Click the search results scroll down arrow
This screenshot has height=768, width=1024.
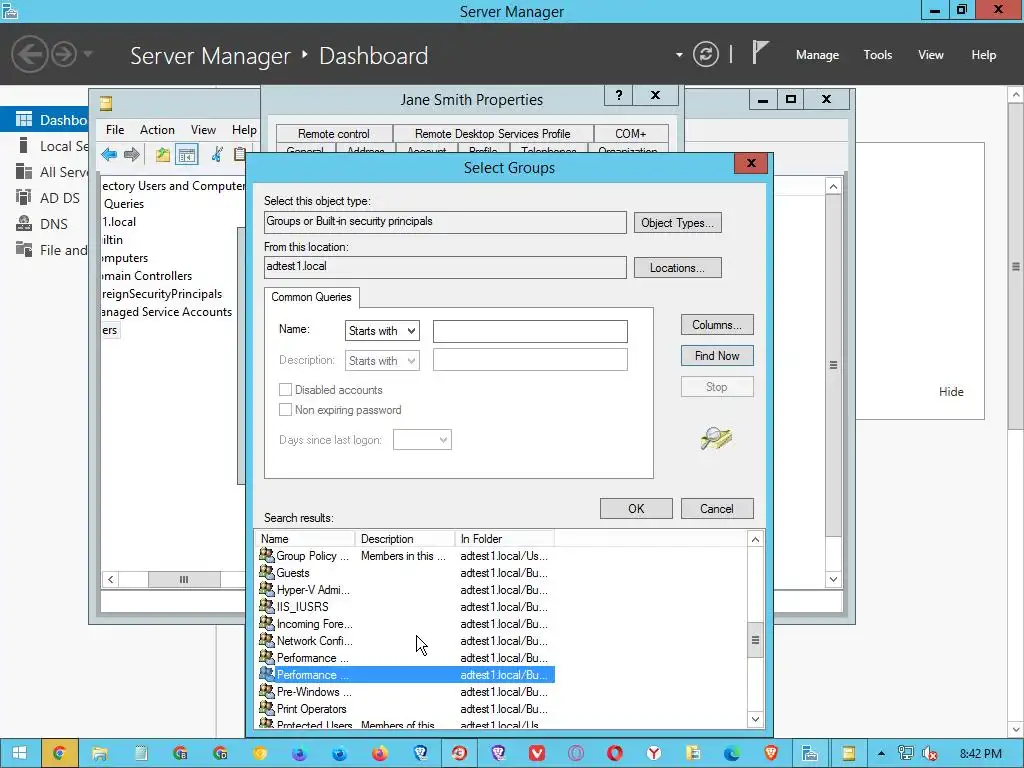tap(755, 719)
